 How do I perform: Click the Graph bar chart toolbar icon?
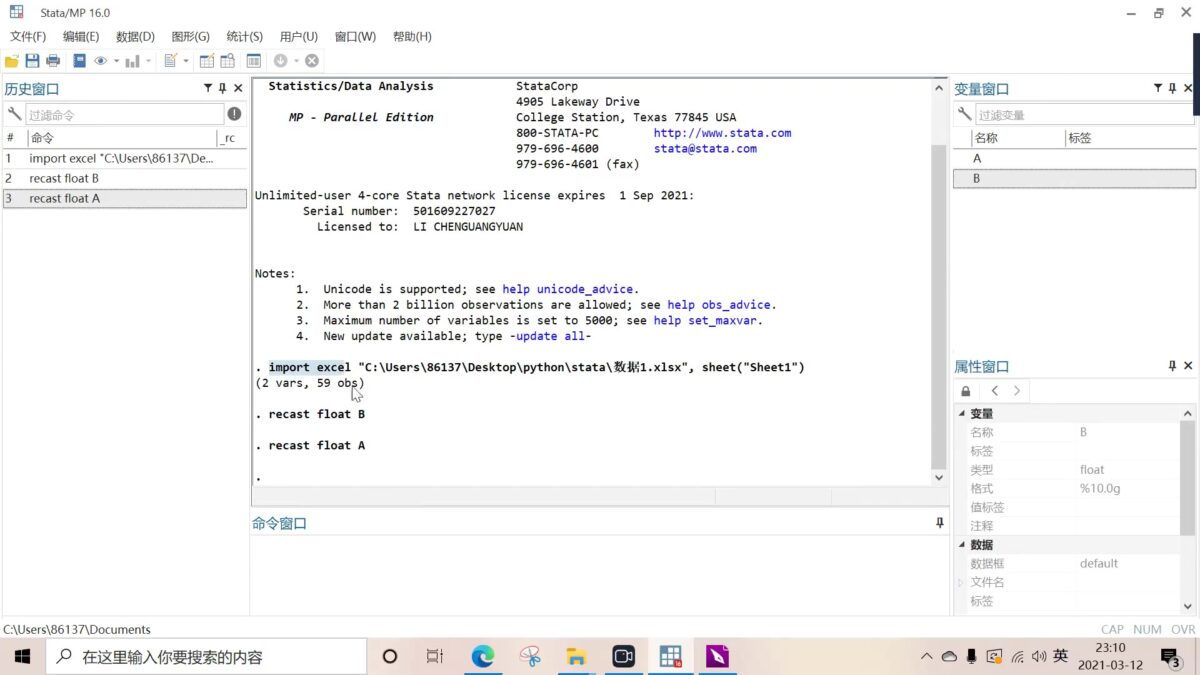tap(132, 61)
